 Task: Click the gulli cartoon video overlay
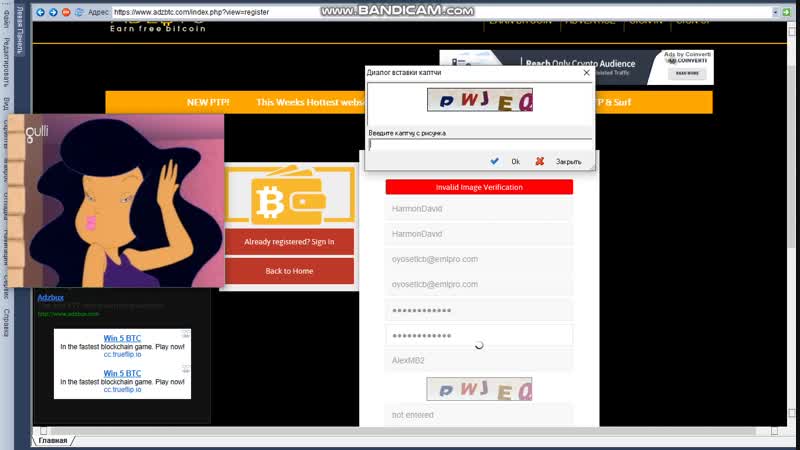coord(116,201)
